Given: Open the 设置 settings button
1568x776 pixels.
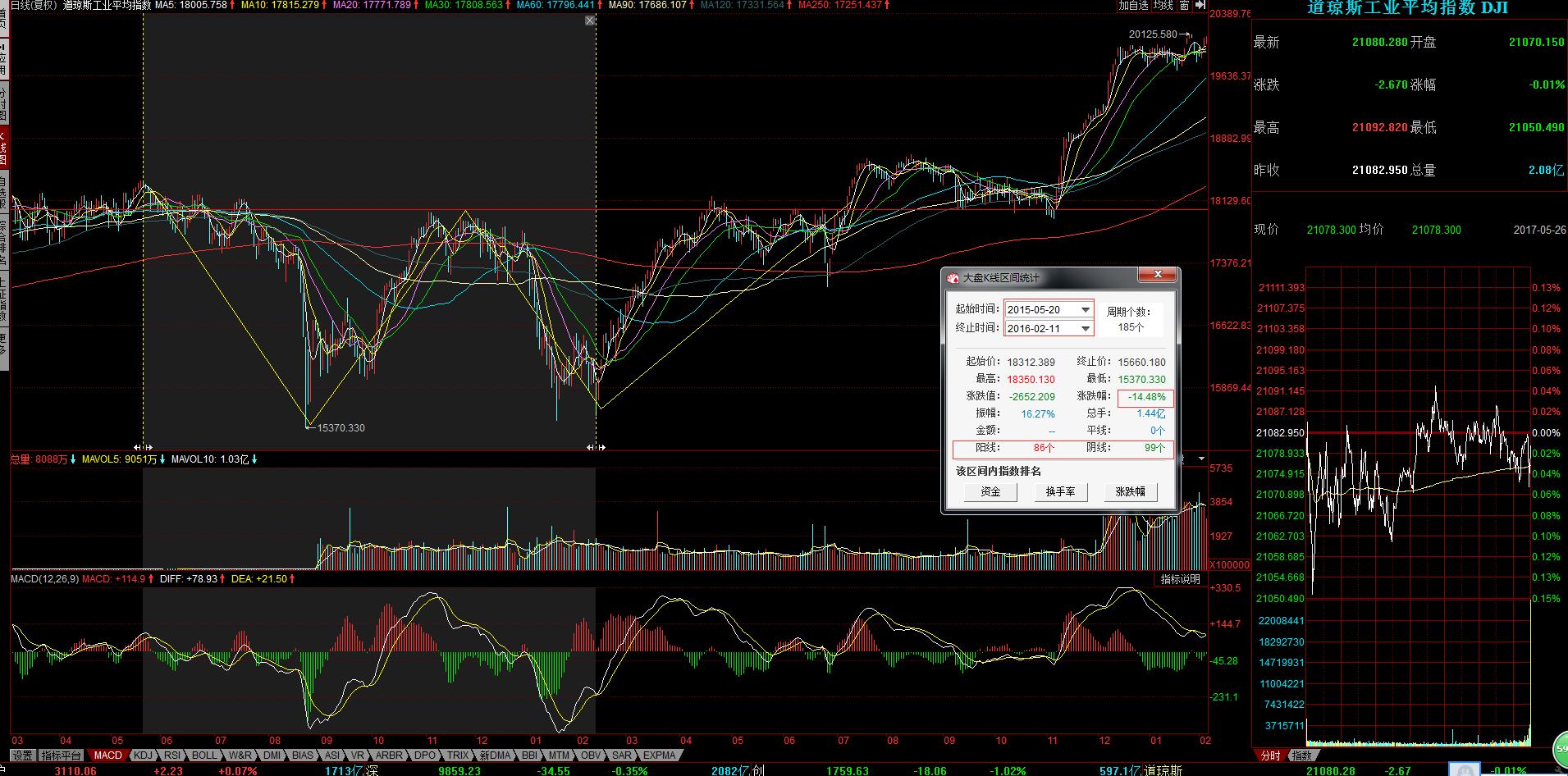Looking at the screenshot, I should point(22,755).
